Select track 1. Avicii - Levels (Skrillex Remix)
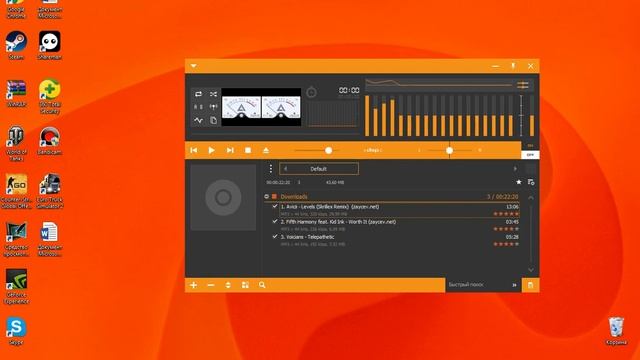The width and height of the screenshot is (640, 360). pos(400,210)
